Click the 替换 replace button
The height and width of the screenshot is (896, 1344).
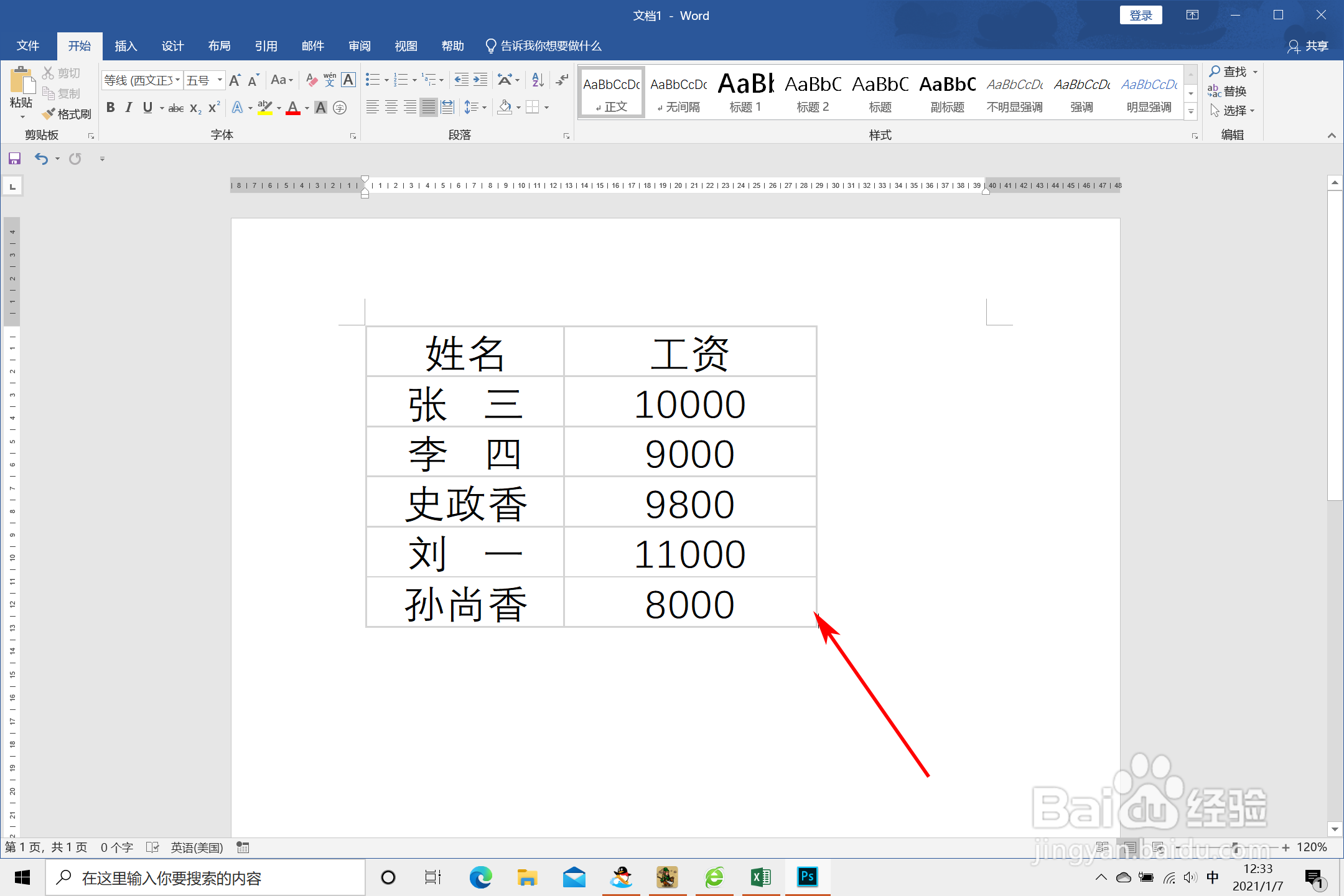point(1228,91)
